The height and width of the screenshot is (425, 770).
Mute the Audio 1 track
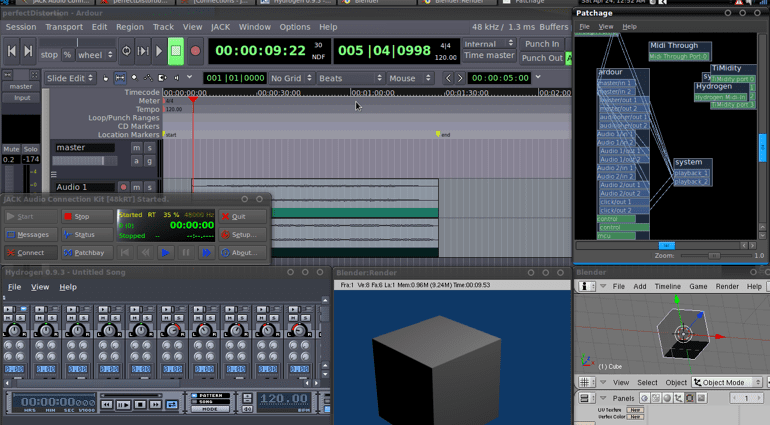point(136,187)
